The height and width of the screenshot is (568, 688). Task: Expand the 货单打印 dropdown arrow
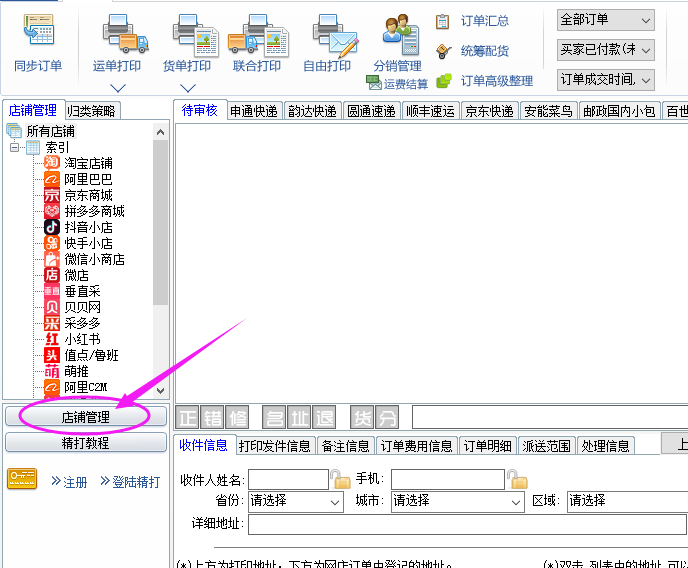[x=187, y=88]
